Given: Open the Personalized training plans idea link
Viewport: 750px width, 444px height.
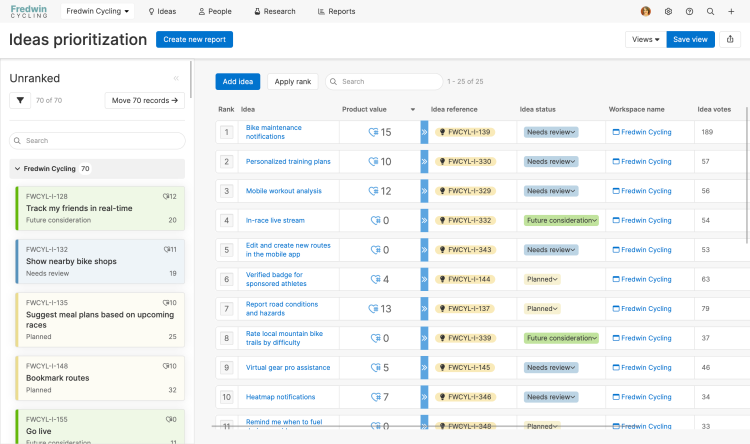Looking at the screenshot, I should 288,161.
